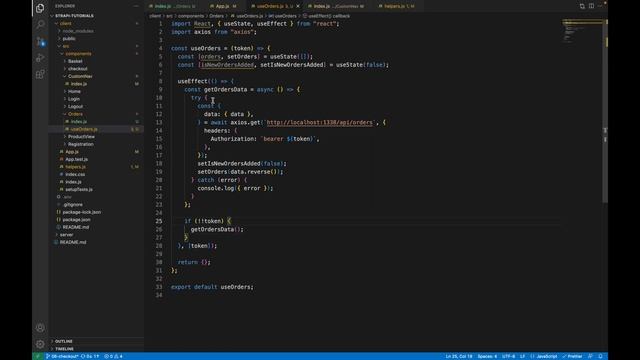The width and height of the screenshot is (640, 360).
Task: Click the Orders breadcrumb segment
Action: point(216,16)
